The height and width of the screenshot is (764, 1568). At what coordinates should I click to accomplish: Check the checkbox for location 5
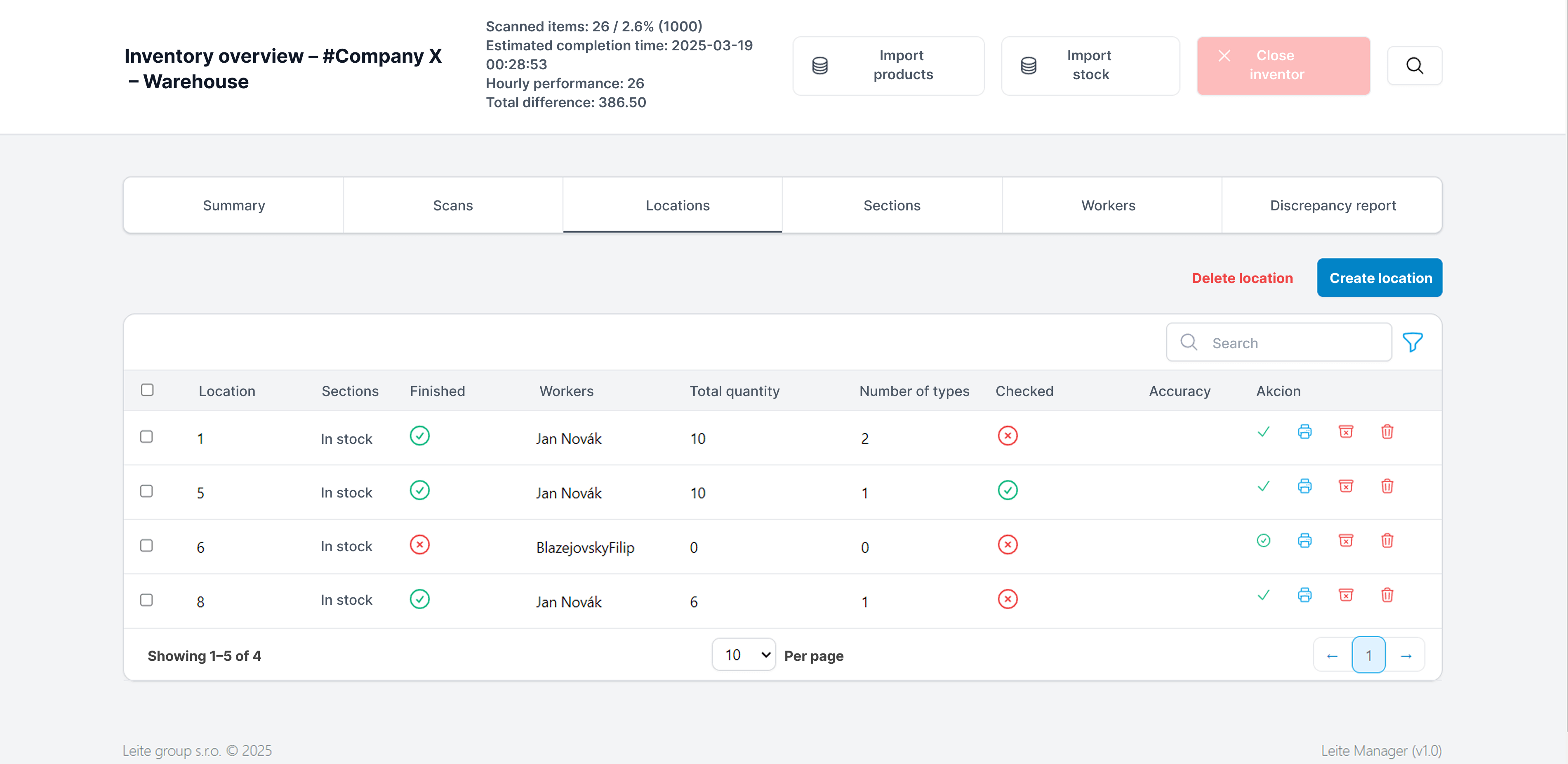[x=147, y=490]
